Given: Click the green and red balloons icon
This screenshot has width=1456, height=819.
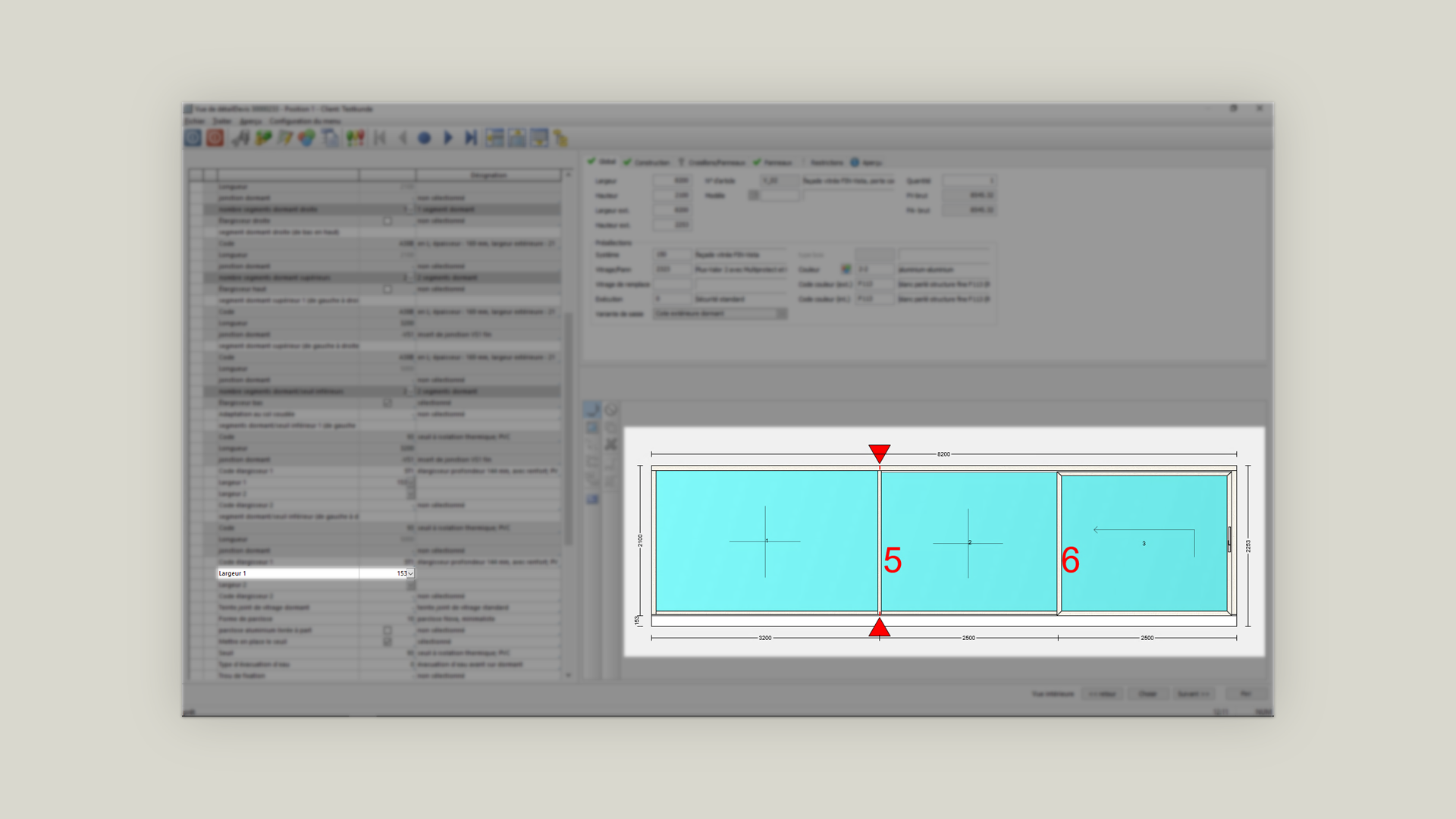Looking at the screenshot, I should click(x=355, y=138).
